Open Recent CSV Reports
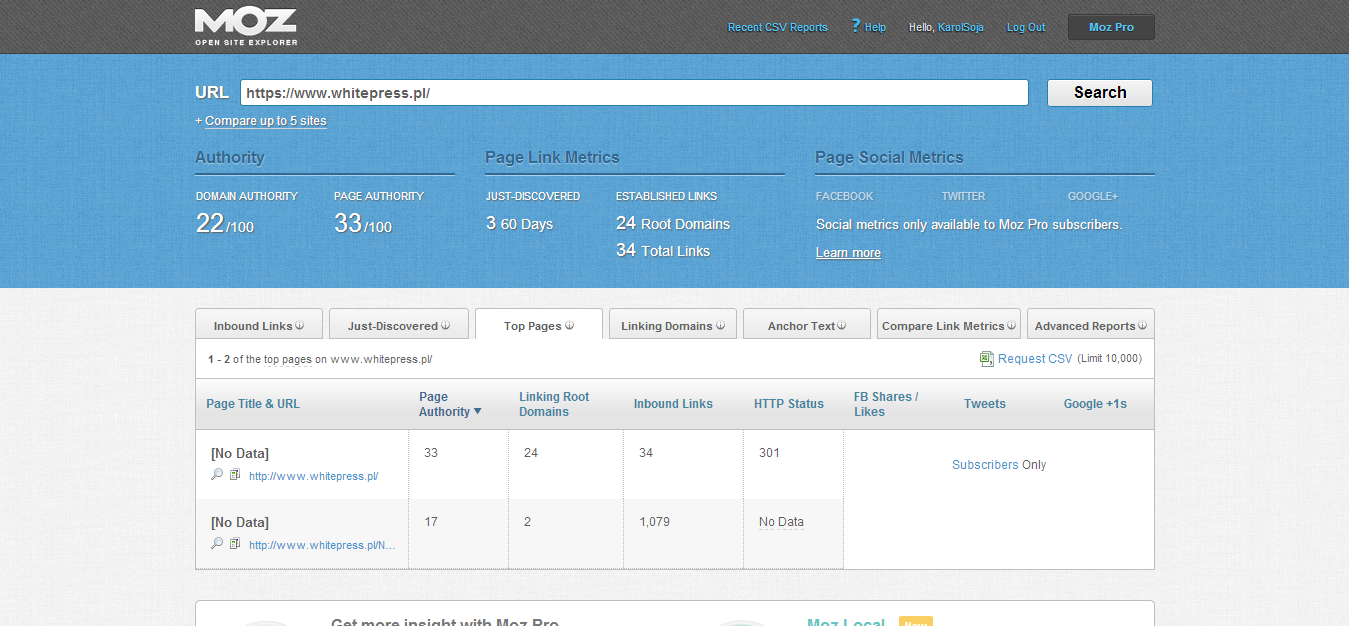Screen dimensions: 1349x626 pyautogui.click(x=778, y=27)
